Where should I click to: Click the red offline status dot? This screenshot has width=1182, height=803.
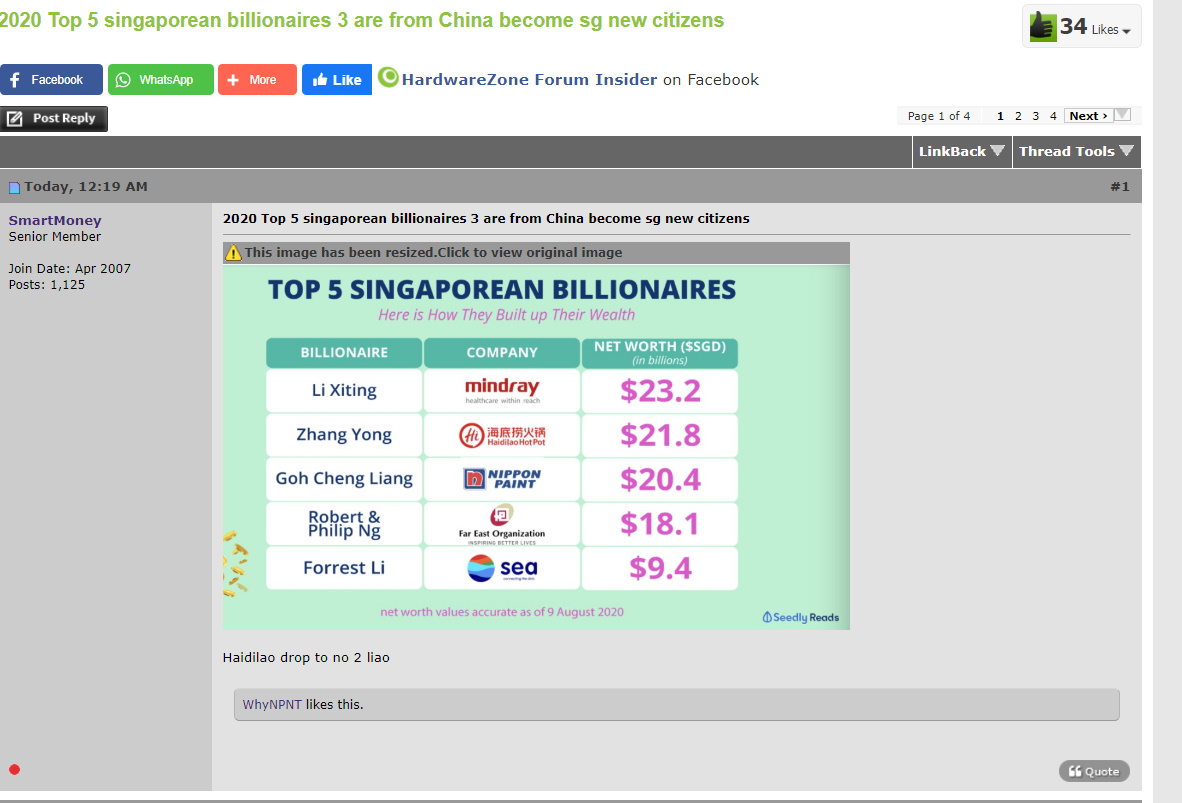point(14,769)
